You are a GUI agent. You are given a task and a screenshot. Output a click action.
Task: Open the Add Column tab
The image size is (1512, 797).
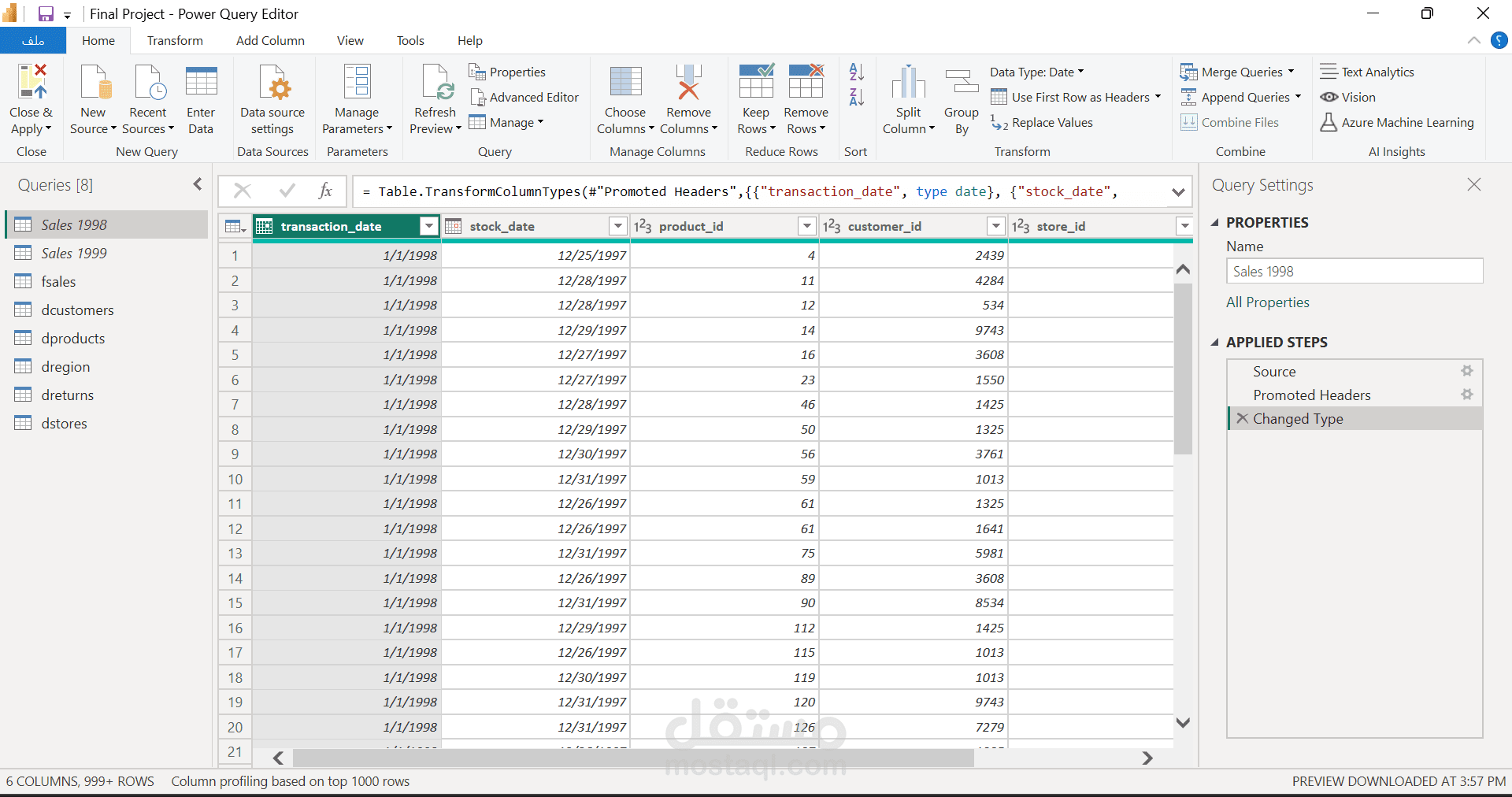[x=270, y=41]
